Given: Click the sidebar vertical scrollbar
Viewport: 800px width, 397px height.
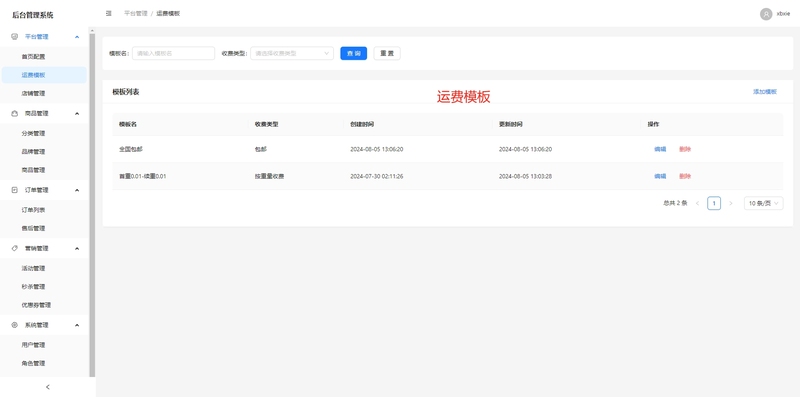Looking at the screenshot, I should click(92, 204).
